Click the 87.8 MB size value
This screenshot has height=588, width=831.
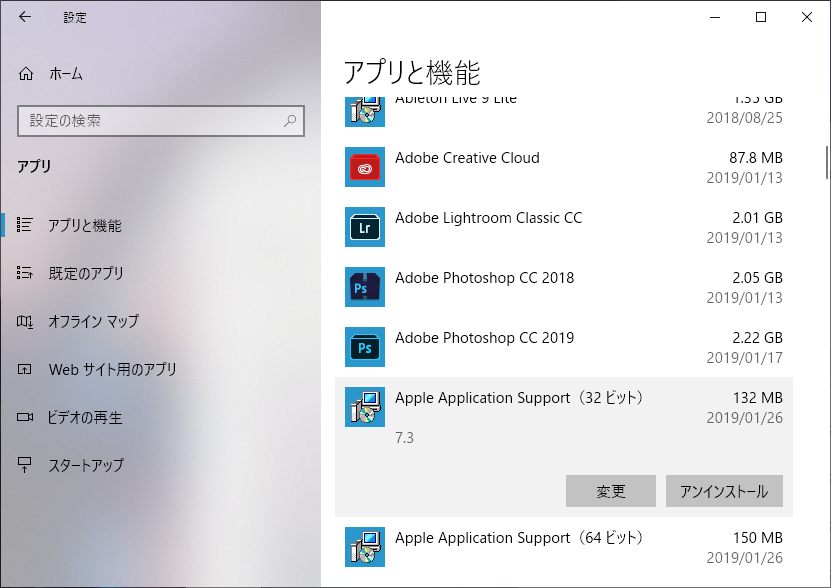click(756, 157)
